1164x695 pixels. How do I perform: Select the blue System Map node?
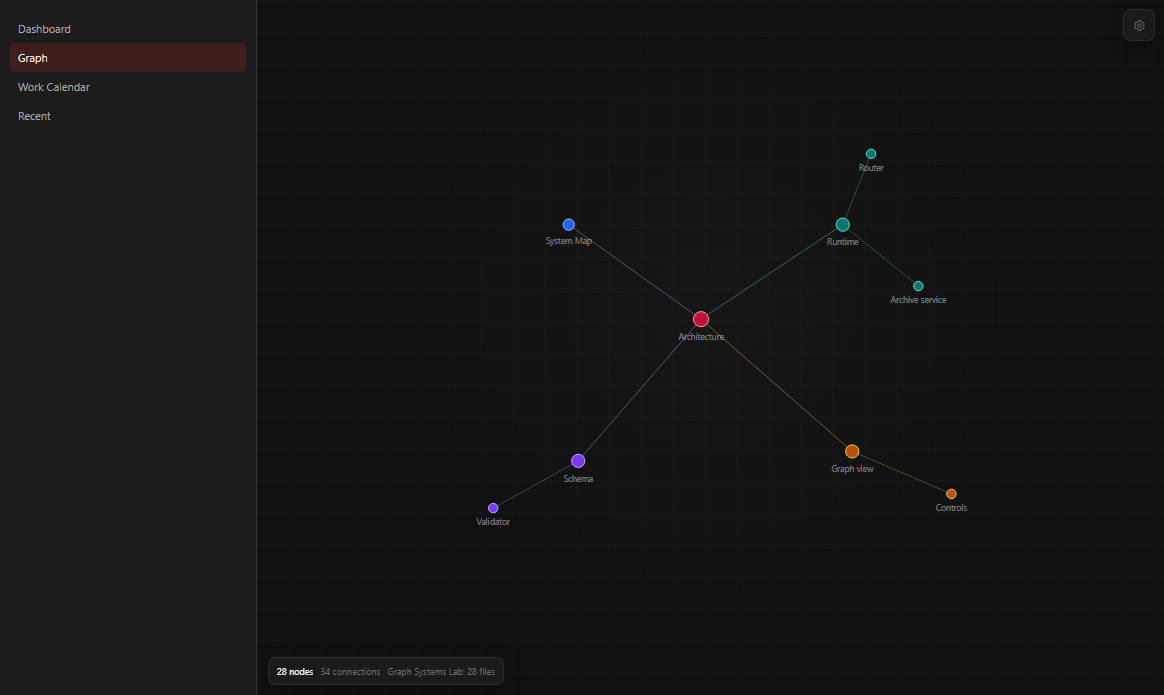569,224
